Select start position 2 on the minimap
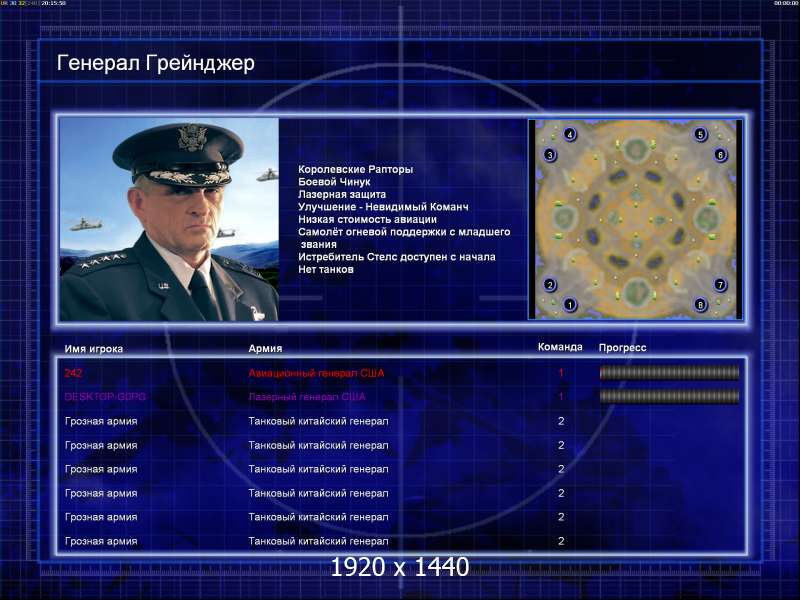This screenshot has width=800, height=600. point(549,285)
